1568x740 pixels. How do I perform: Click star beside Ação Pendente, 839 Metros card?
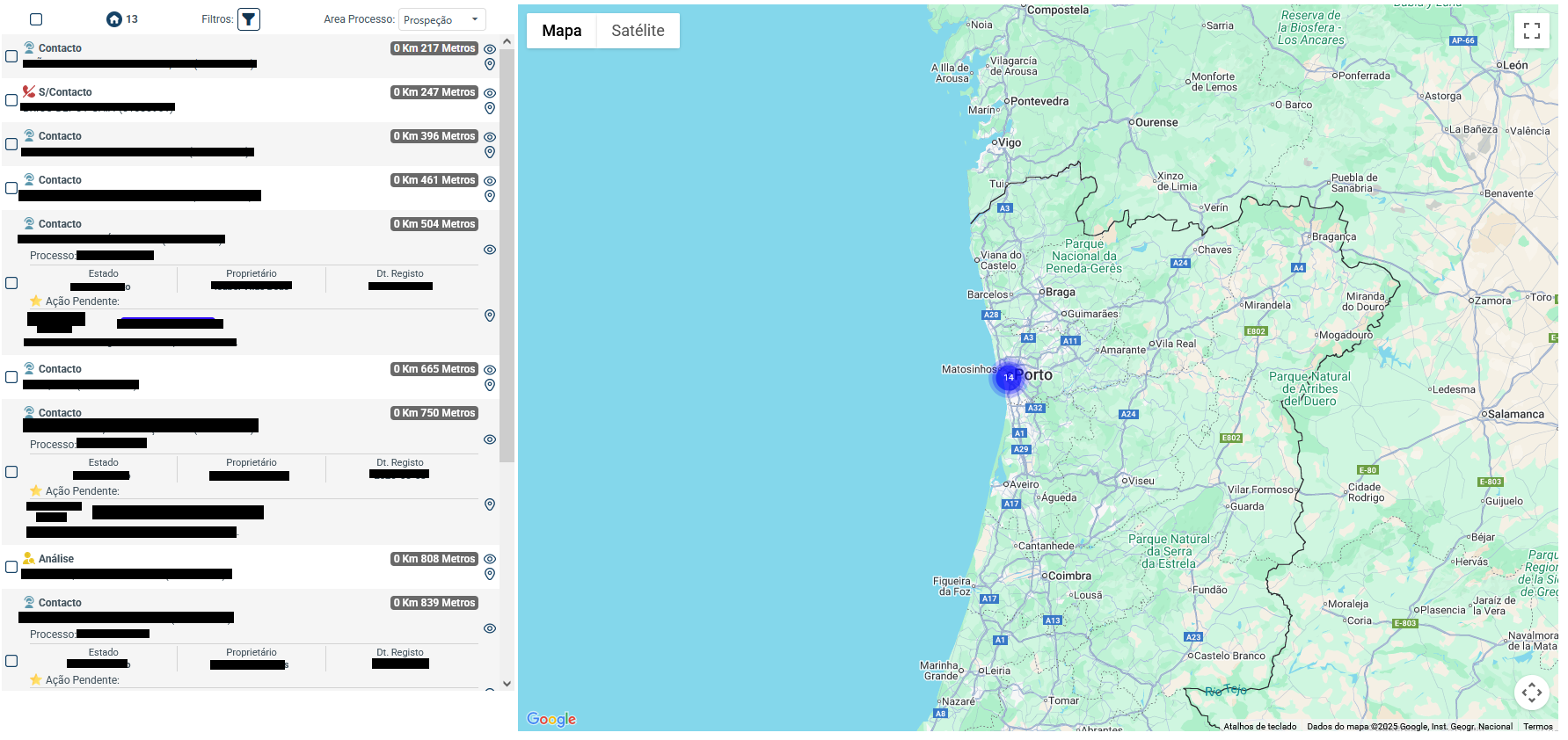click(x=36, y=679)
